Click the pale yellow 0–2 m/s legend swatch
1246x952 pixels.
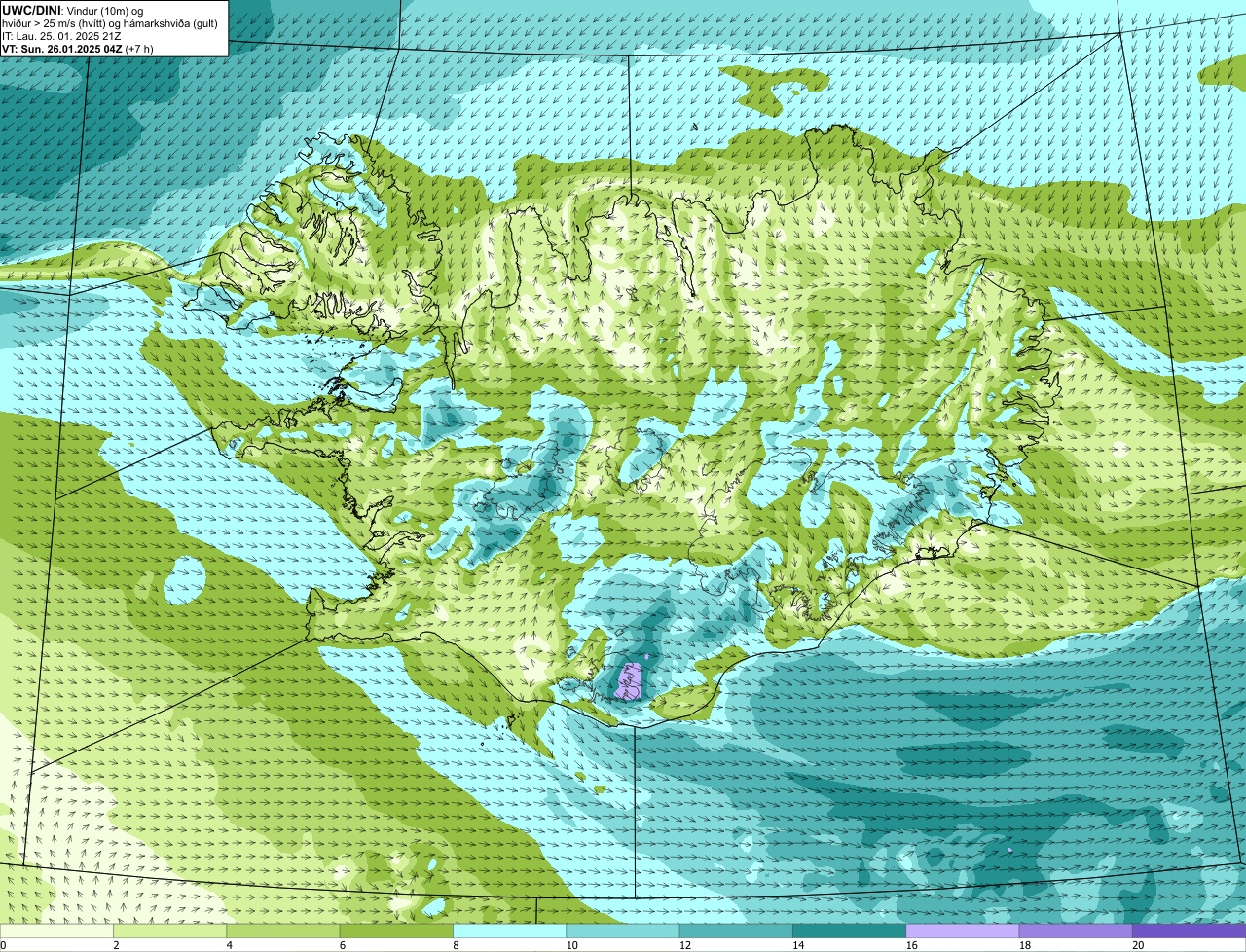point(56,931)
